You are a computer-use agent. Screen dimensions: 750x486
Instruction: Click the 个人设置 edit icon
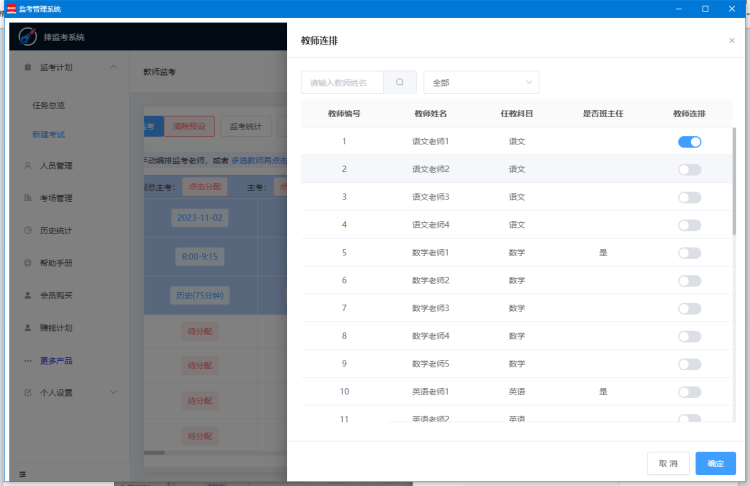pyautogui.click(x=28, y=393)
